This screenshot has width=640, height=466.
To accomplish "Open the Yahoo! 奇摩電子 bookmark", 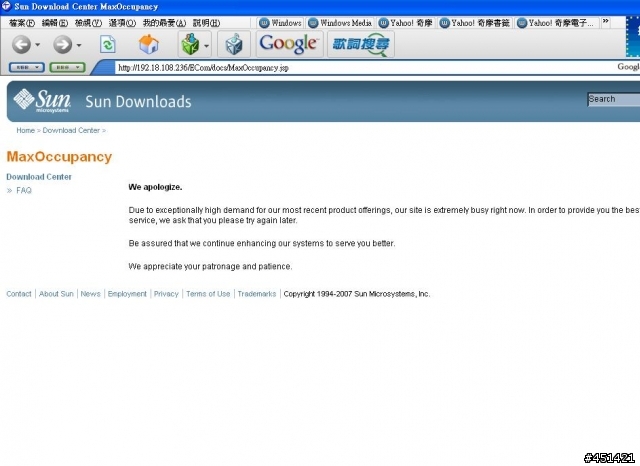I will click(555, 23).
